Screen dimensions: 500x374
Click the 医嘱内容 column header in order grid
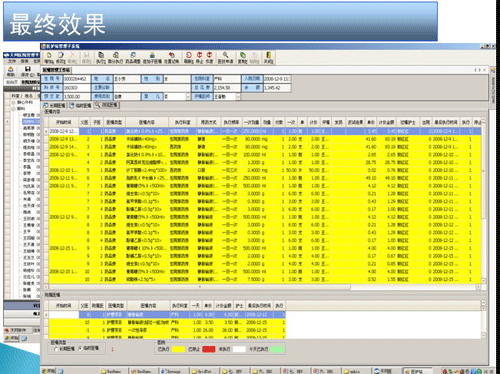pos(147,122)
